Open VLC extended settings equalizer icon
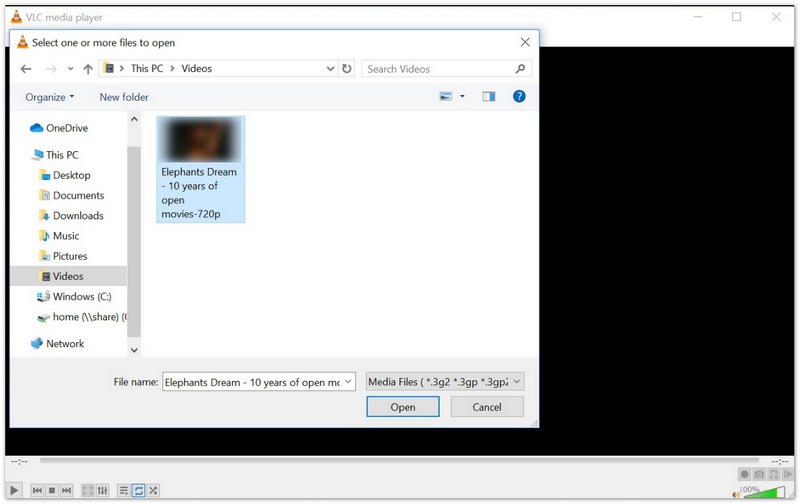The width and height of the screenshot is (800, 504). (x=103, y=490)
